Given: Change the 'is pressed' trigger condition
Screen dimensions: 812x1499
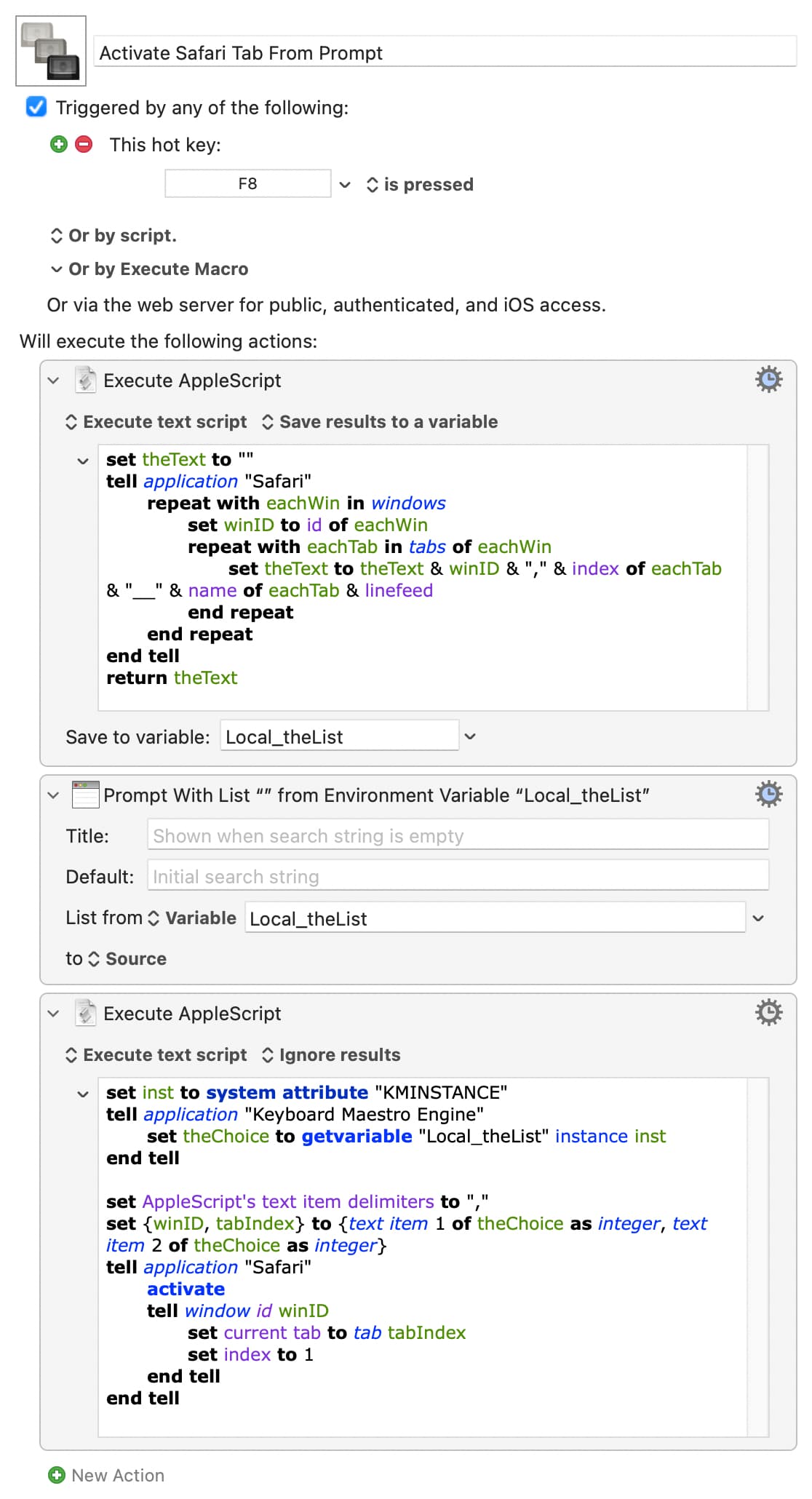Looking at the screenshot, I should (x=421, y=185).
